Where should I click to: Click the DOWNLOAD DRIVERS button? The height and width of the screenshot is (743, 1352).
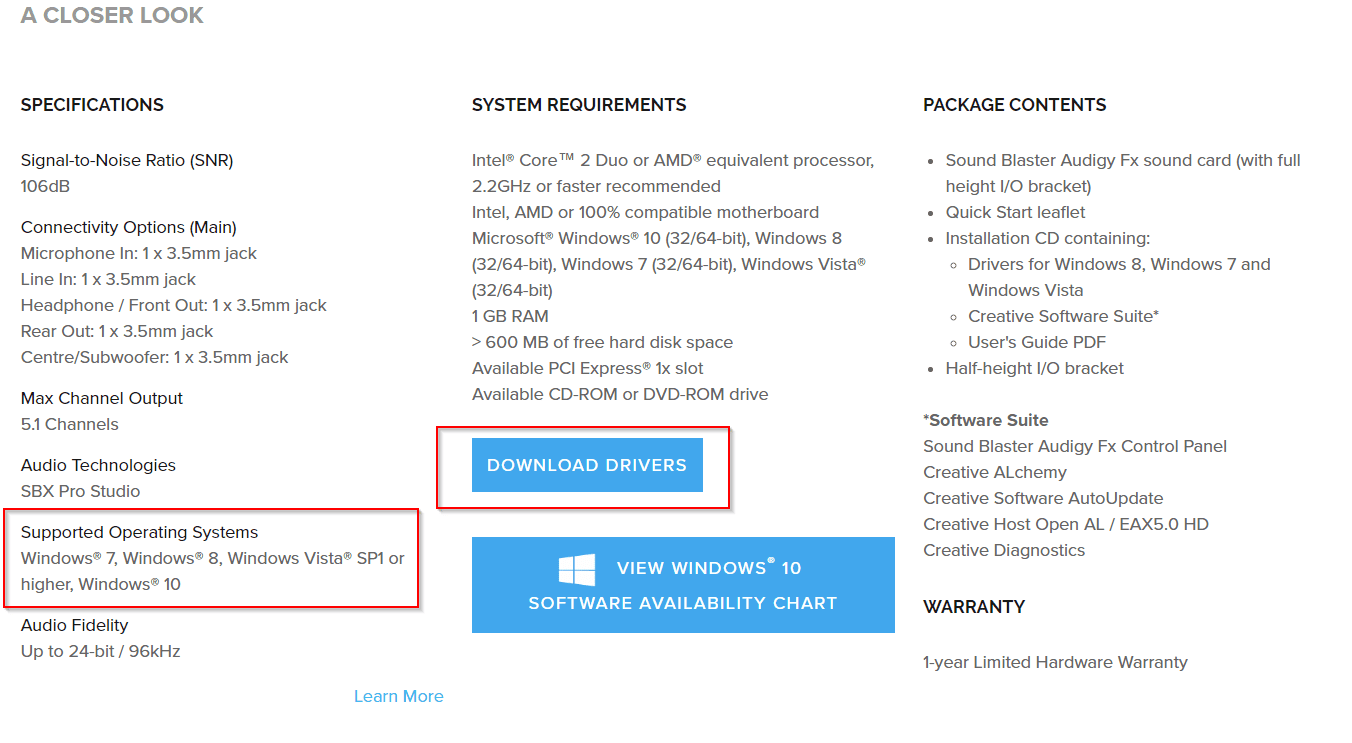(586, 464)
